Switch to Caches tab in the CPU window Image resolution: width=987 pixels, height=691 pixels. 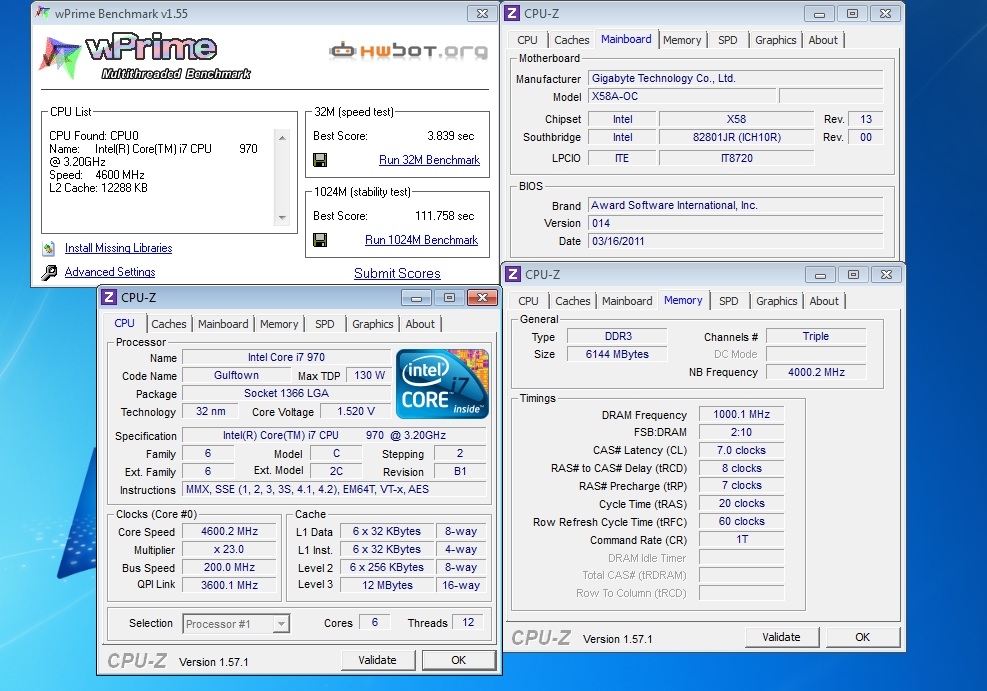169,324
